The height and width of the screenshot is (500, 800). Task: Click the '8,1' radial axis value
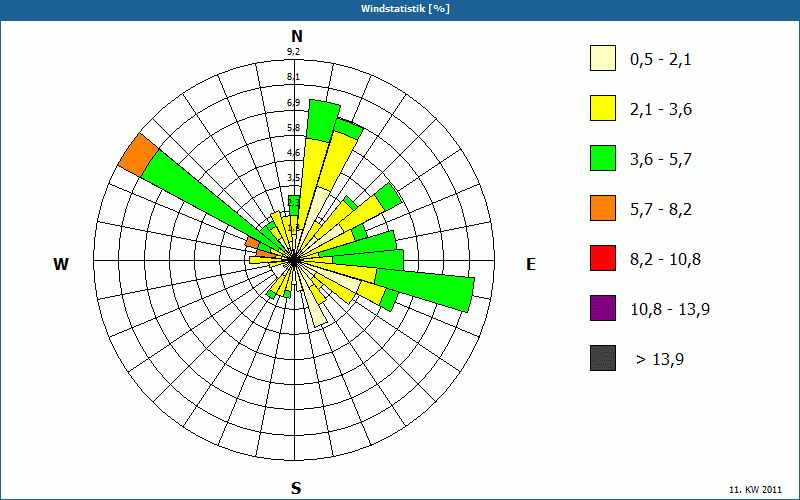tap(293, 77)
